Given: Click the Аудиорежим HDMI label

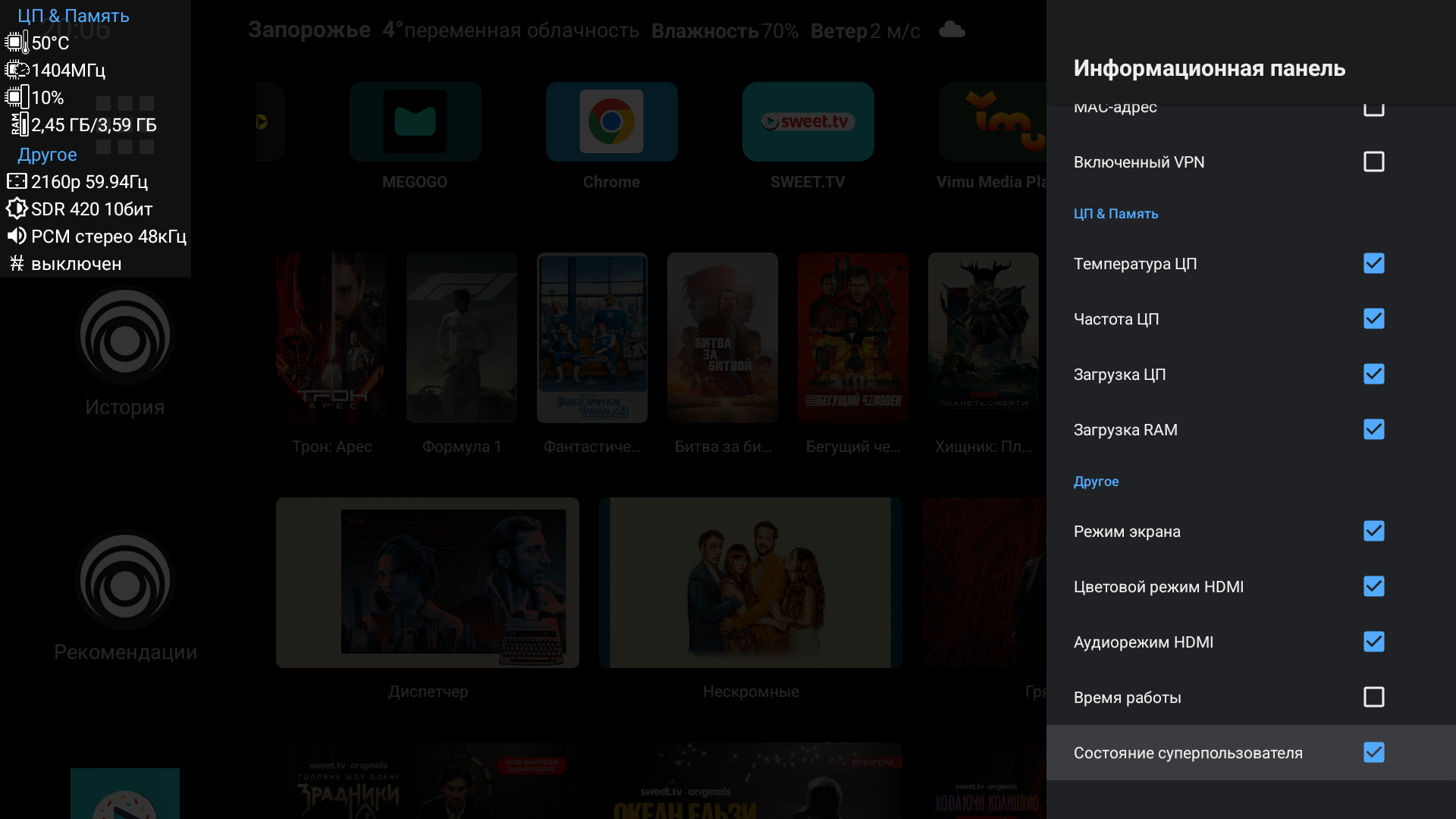Looking at the screenshot, I should [1143, 642].
